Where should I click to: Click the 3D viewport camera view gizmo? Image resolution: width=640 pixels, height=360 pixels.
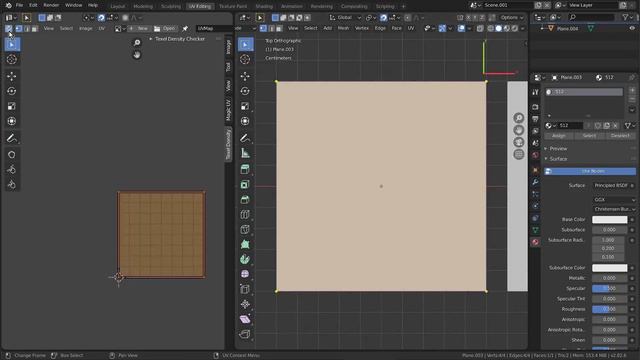coord(519,142)
